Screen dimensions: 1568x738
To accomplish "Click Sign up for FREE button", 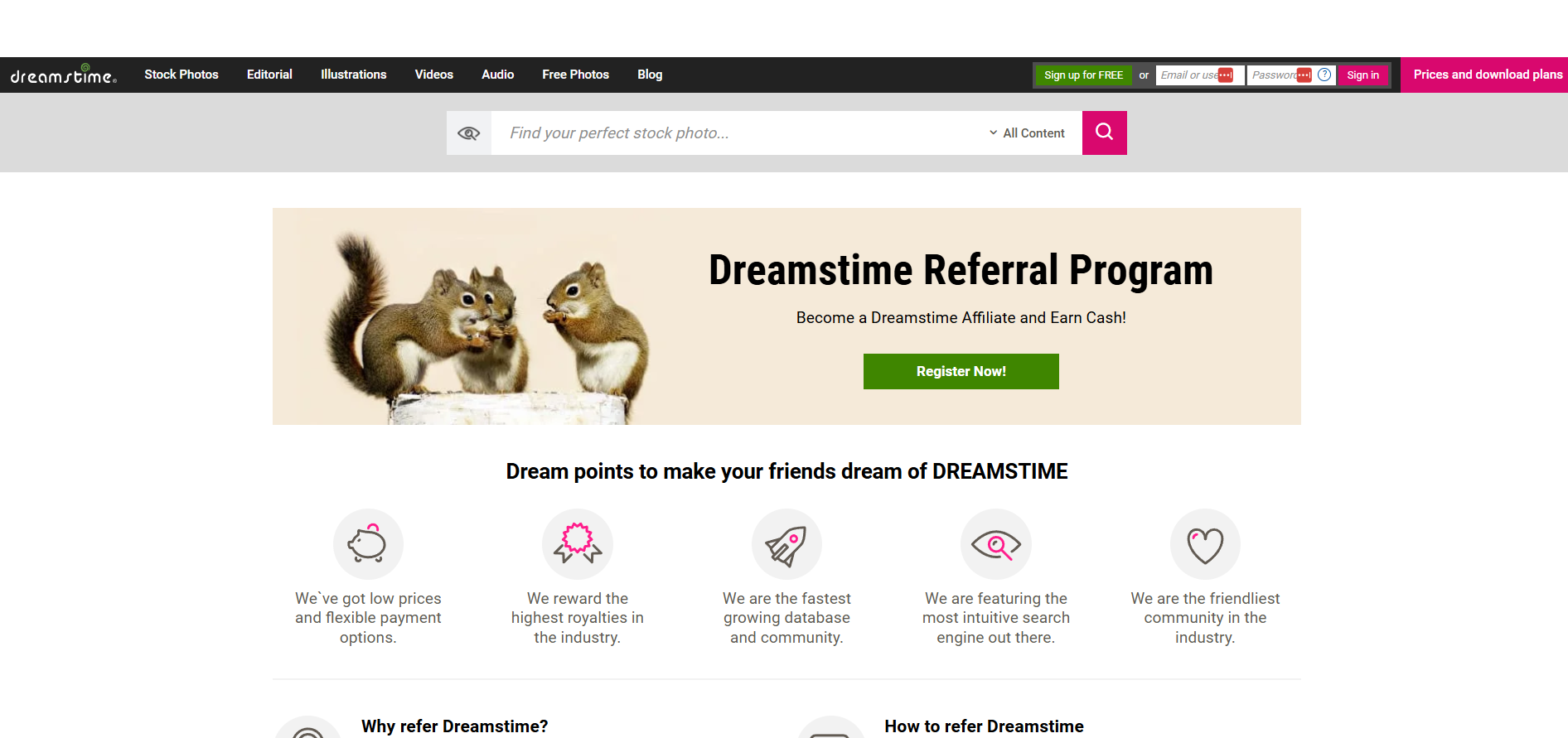I will 1083,75.
